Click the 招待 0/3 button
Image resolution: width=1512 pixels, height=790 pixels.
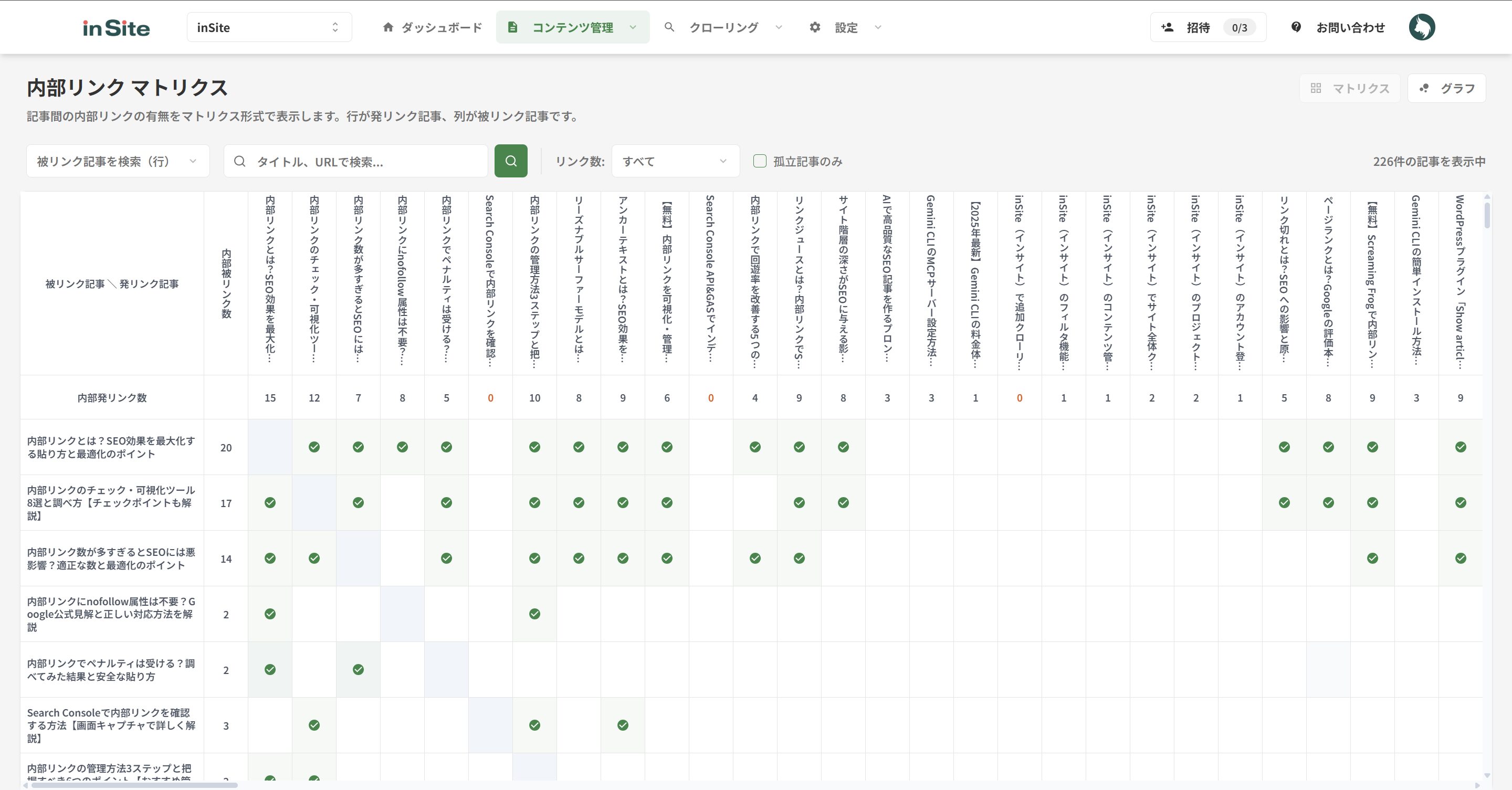[1208, 27]
